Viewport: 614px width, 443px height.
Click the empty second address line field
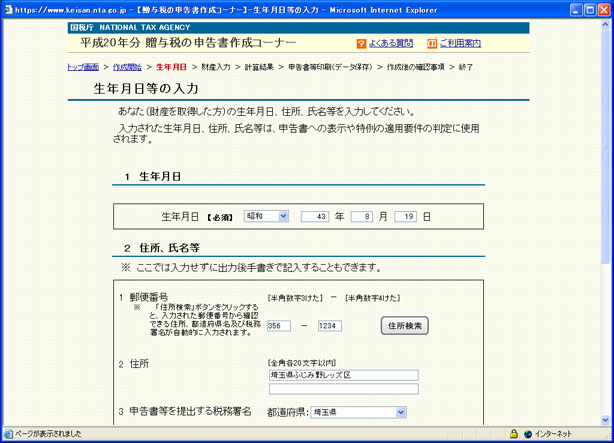click(x=344, y=389)
